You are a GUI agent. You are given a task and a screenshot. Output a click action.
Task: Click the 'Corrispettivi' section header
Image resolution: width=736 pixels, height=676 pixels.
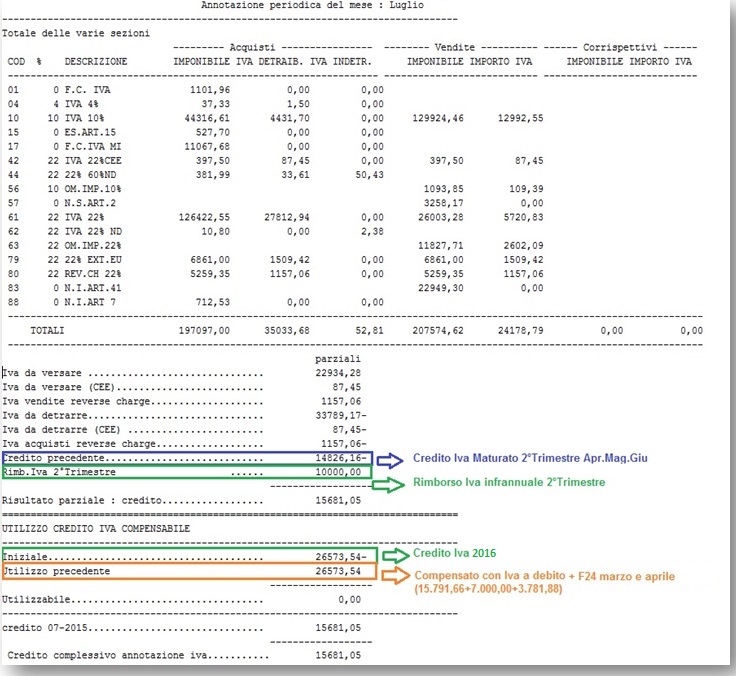click(x=620, y=47)
